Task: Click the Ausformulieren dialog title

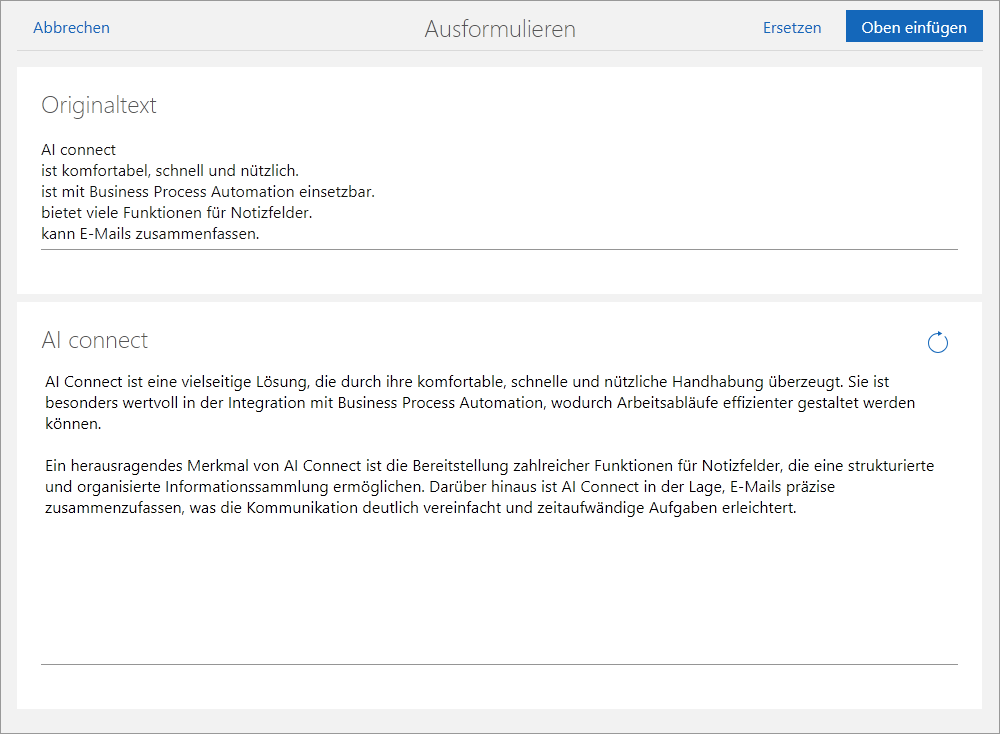Action: pos(499,29)
